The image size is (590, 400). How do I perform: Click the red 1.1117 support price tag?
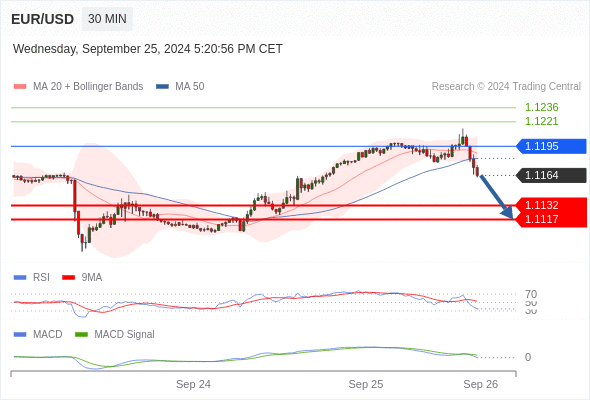click(x=551, y=219)
